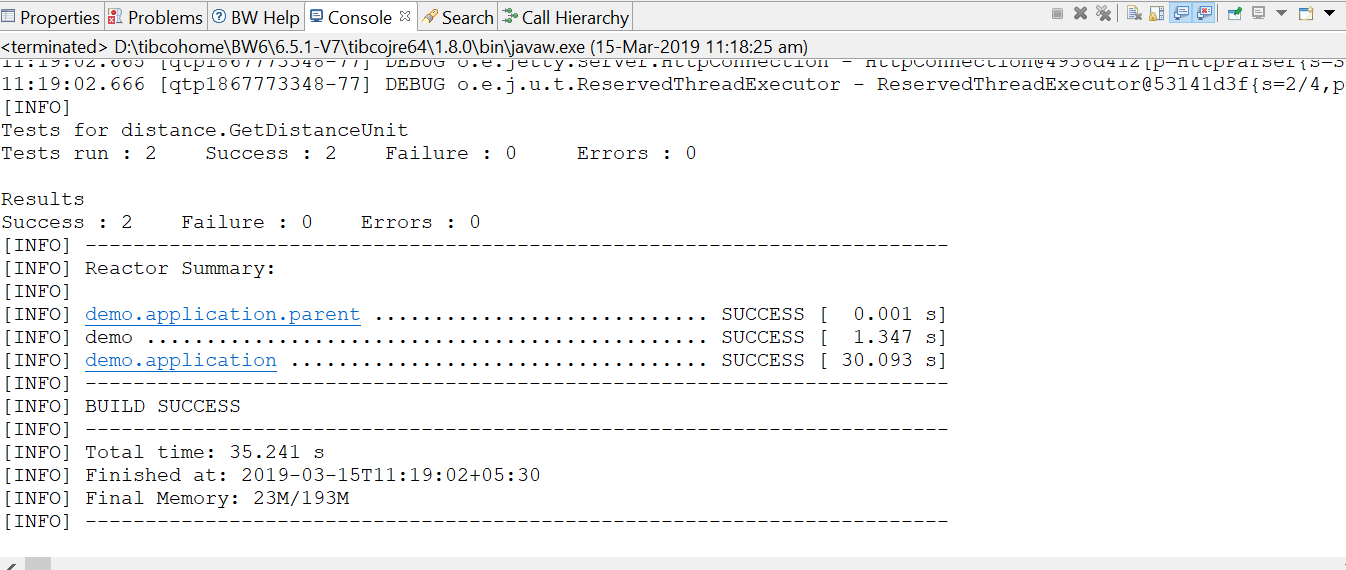
Task: Expand the Open Console dropdown arrow
Action: 1329,13
